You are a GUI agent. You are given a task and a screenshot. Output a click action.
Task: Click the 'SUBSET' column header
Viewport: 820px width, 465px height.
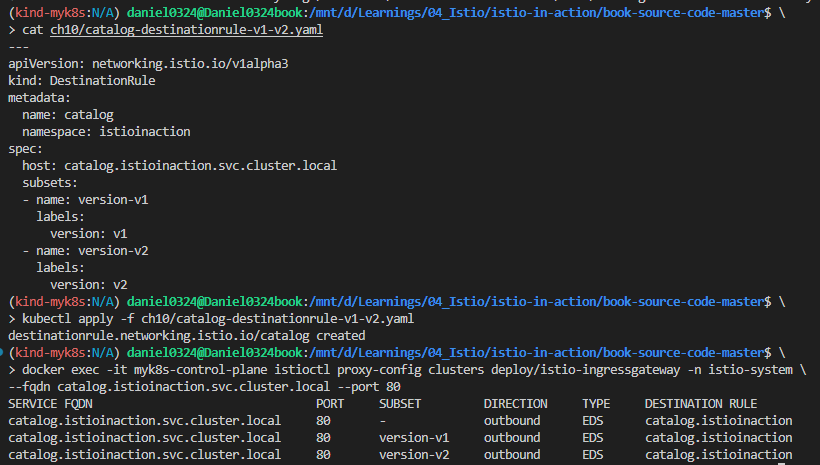click(x=400, y=404)
